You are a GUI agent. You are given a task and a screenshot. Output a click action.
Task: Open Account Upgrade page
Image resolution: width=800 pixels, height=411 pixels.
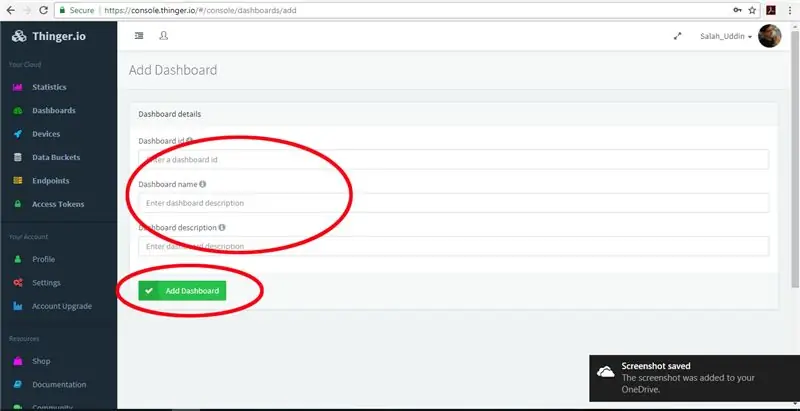pyautogui.click(x=62, y=306)
